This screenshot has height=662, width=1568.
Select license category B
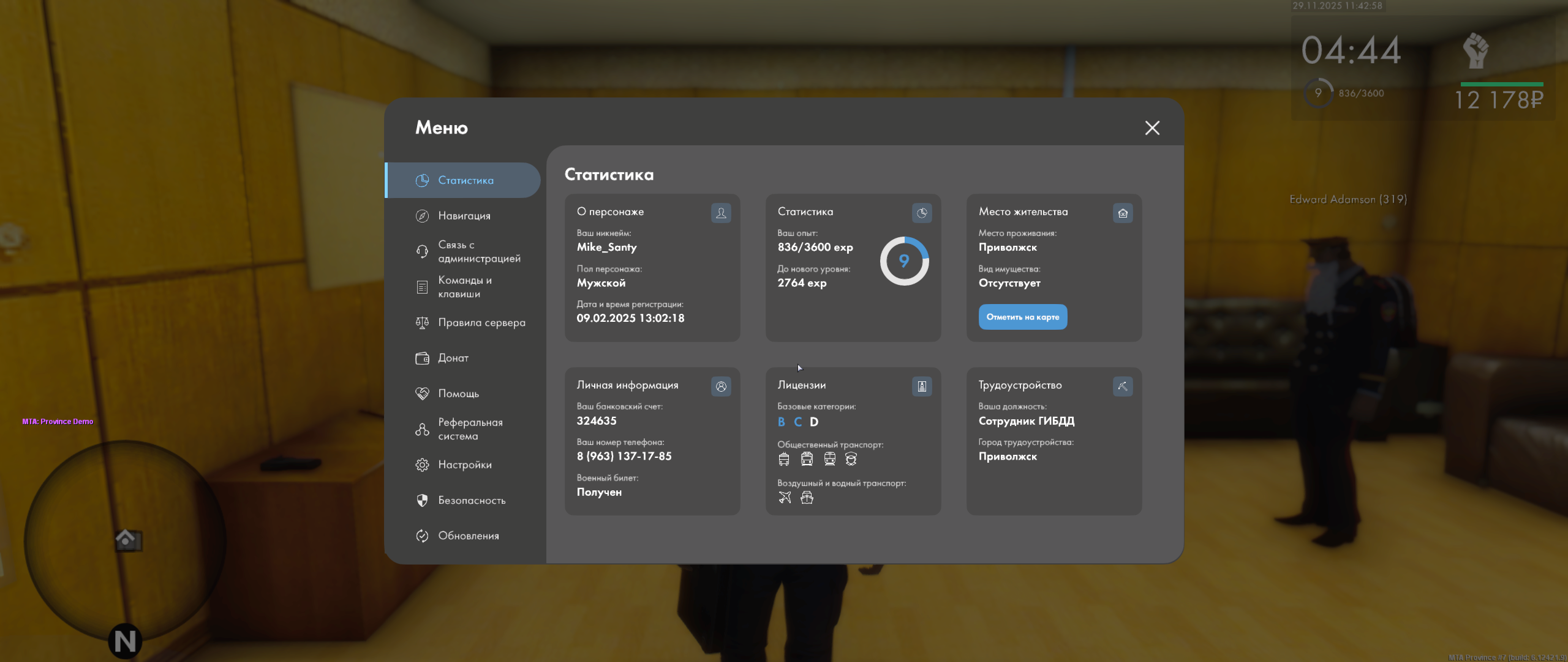[x=782, y=422]
